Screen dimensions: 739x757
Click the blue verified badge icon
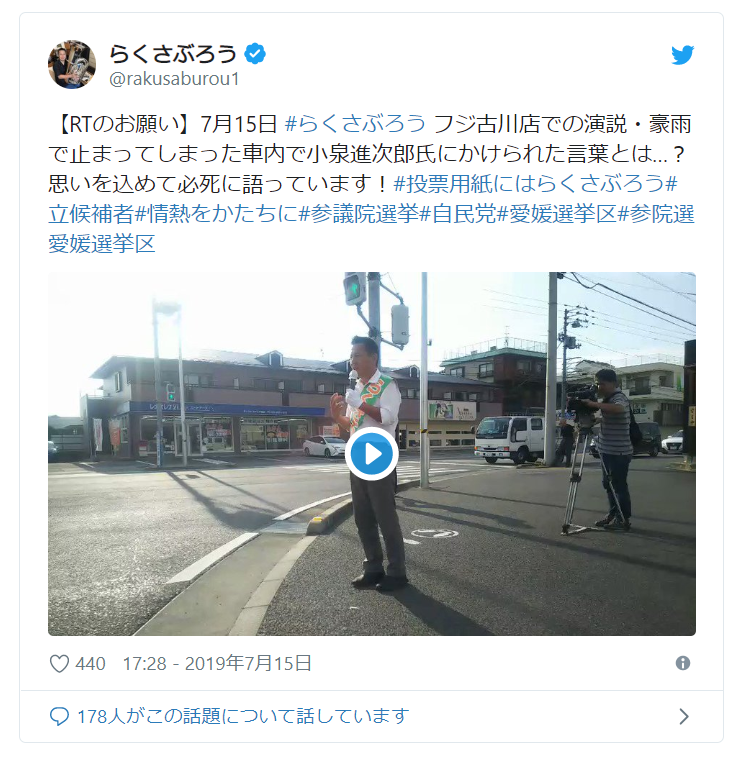(x=255, y=53)
